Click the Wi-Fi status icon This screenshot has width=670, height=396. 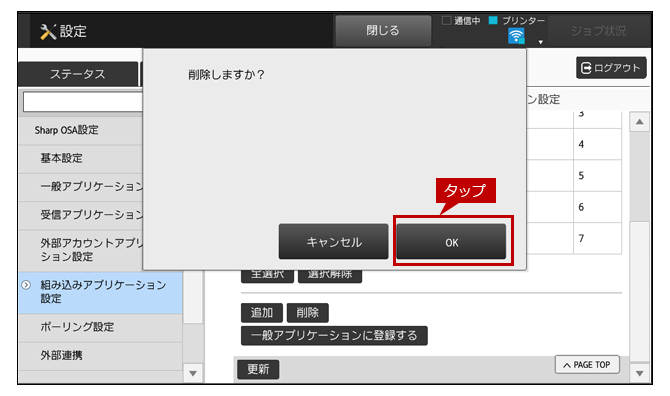click(x=516, y=36)
